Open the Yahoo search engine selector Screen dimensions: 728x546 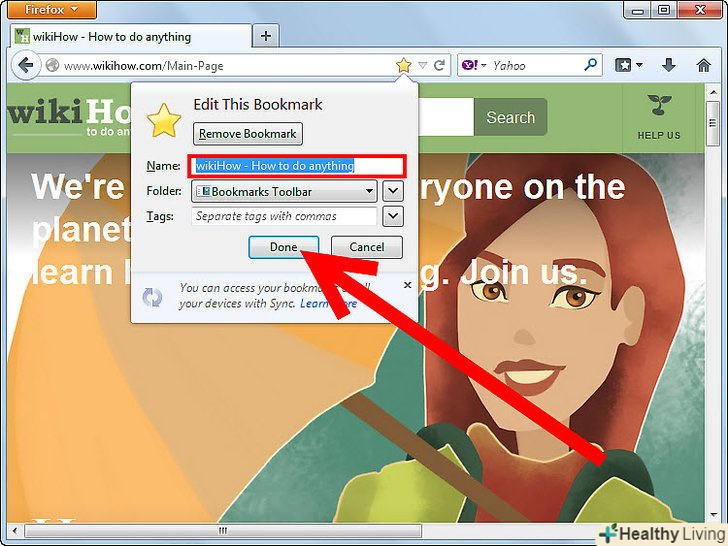coord(474,65)
